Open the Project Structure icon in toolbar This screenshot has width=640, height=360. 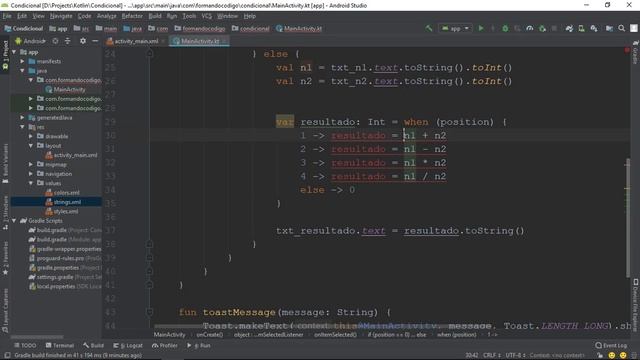(x=609, y=28)
